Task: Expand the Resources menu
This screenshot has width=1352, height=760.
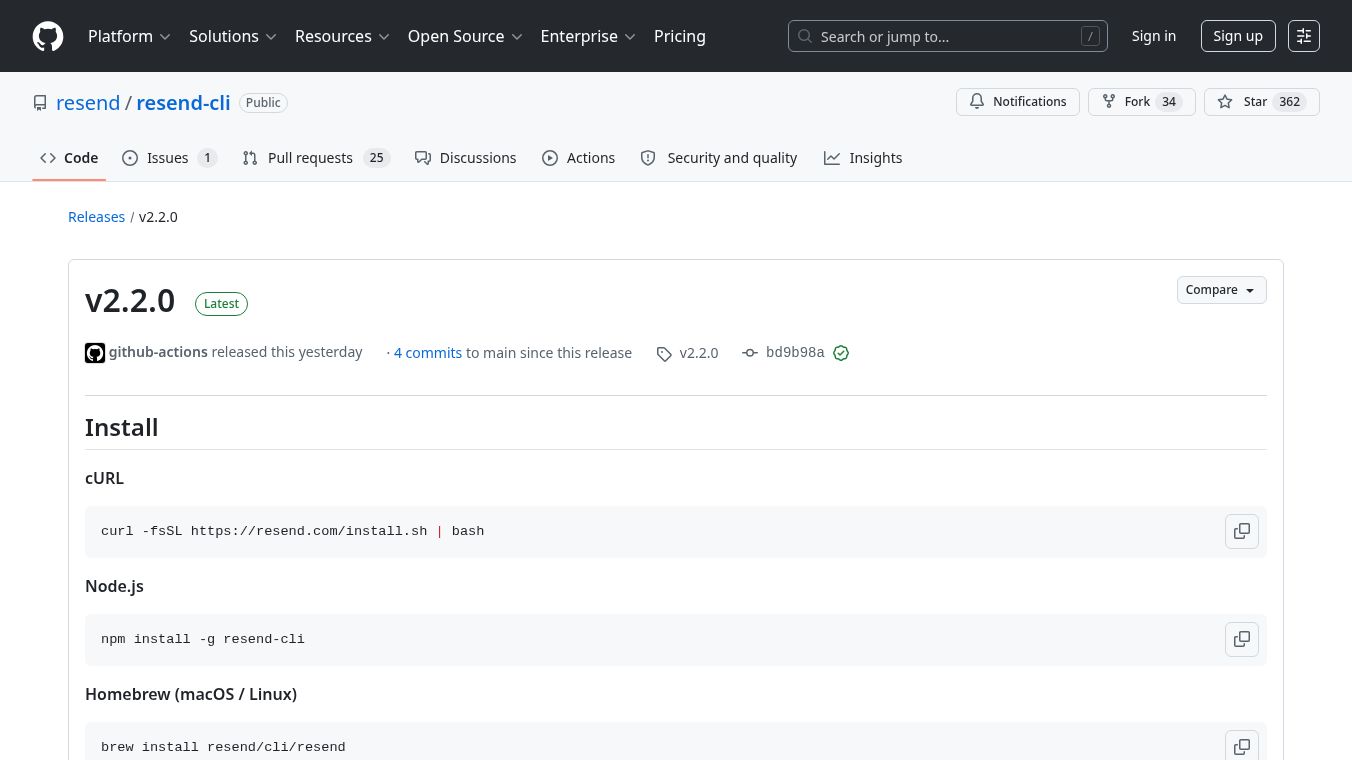Action: point(341,36)
